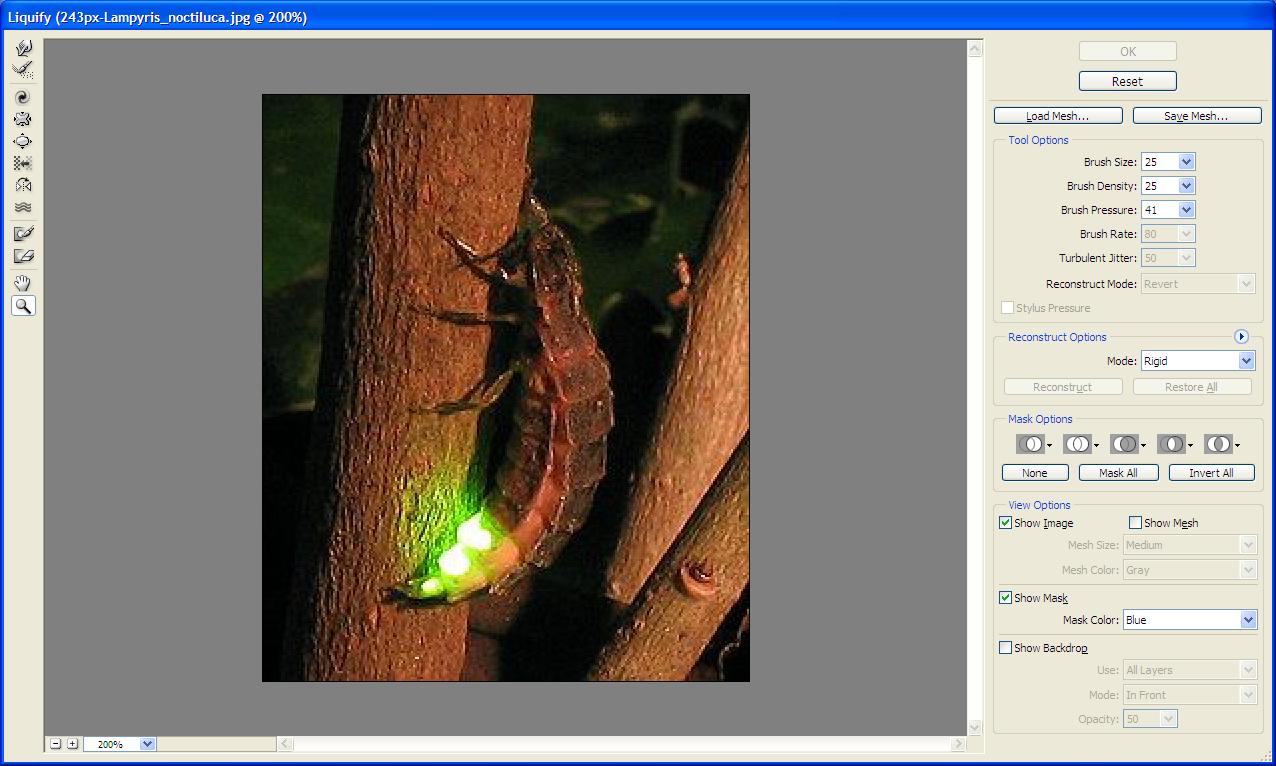
Task: Open the Reconstruct Options flyout arrow
Action: (x=1242, y=337)
